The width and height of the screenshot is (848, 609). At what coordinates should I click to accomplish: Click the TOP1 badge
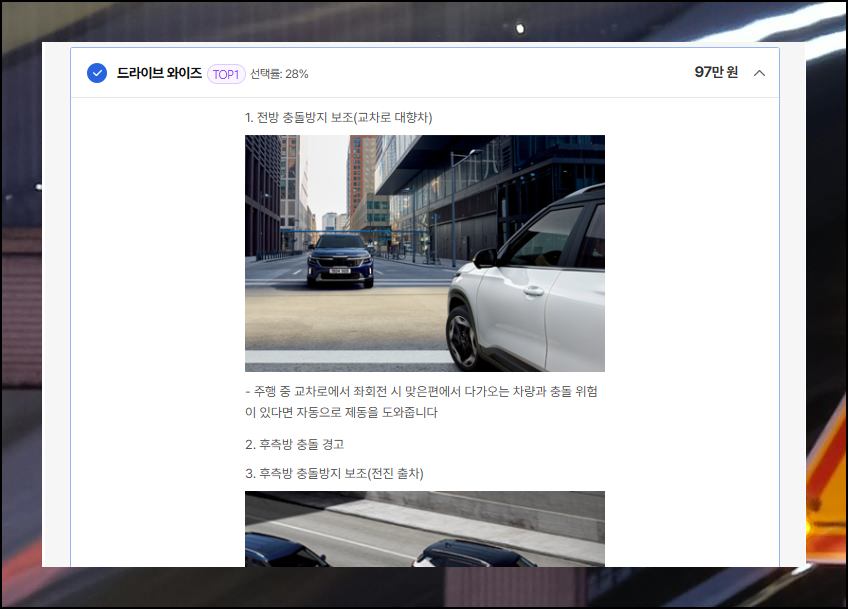coord(226,74)
